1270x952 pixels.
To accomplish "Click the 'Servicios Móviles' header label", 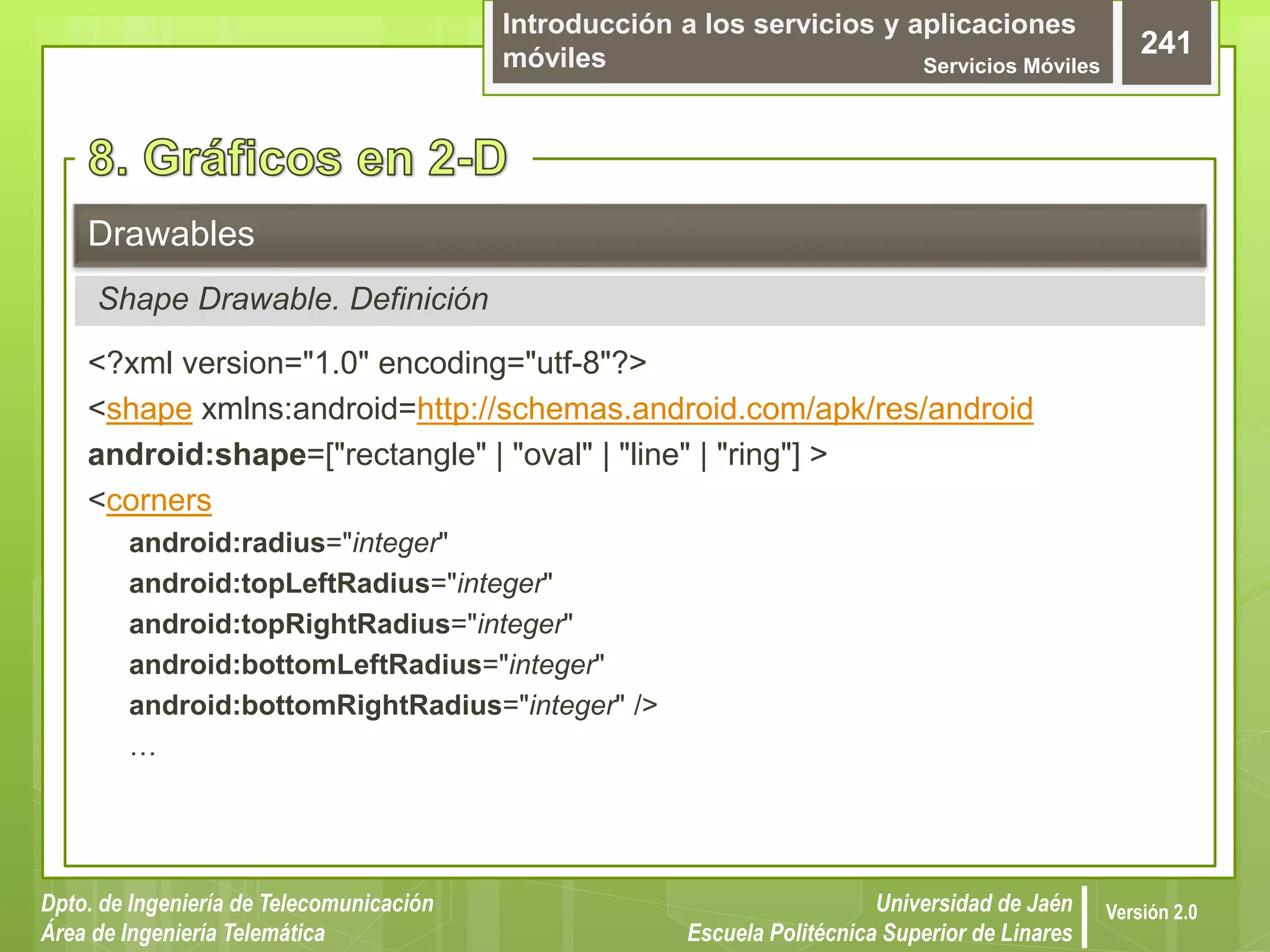I will click(1011, 66).
